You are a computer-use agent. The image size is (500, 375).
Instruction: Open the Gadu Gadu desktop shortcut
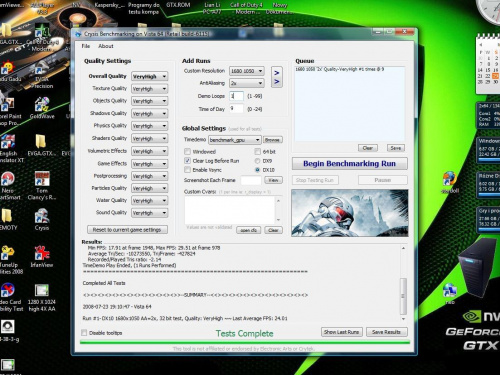pos(8,72)
